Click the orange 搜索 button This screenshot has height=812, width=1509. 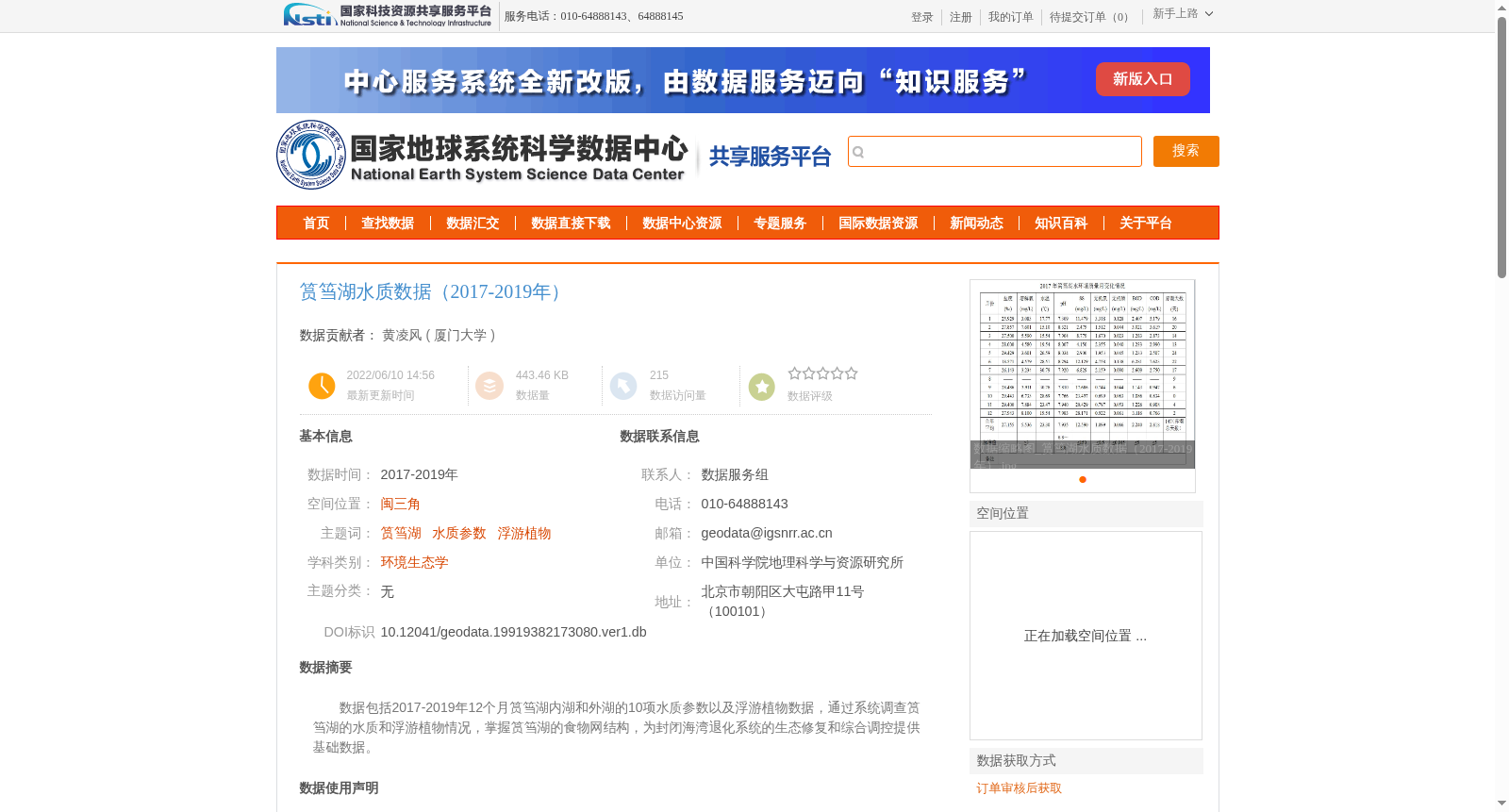(1186, 151)
